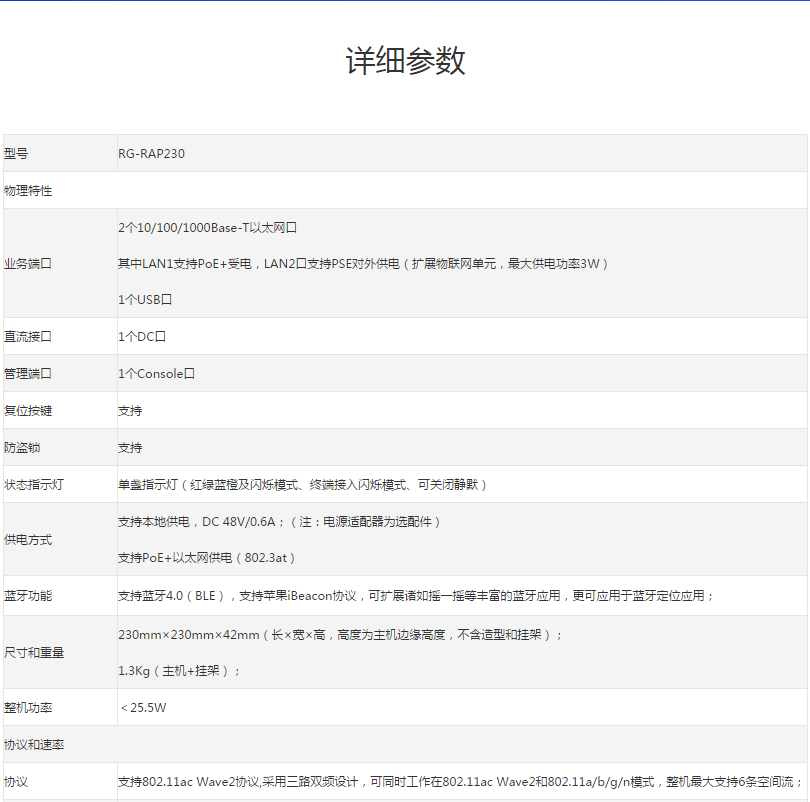The image size is (810, 802).
Task: Click the 1个DC口 value cell
Action: point(141,337)
